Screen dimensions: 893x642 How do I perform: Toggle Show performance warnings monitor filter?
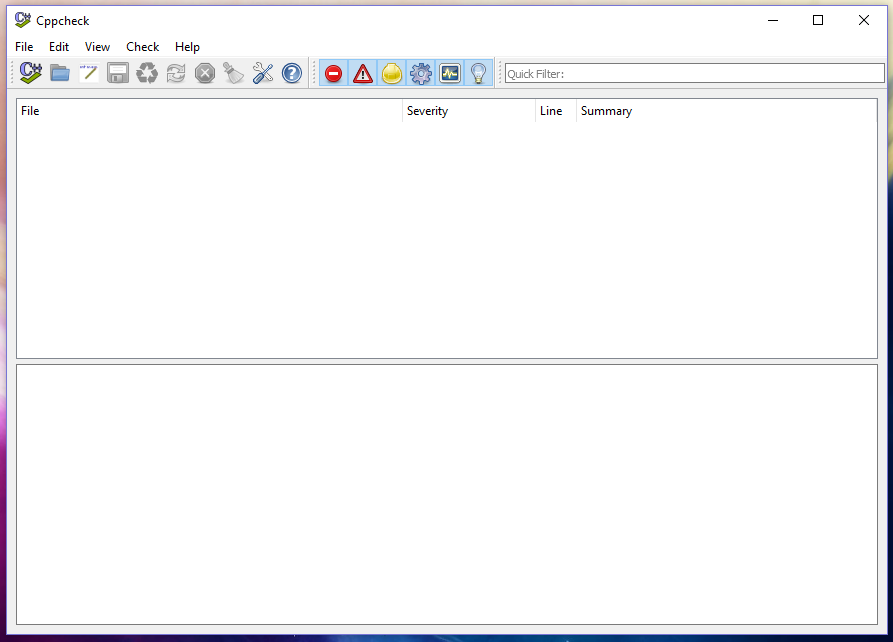[450, 73]
